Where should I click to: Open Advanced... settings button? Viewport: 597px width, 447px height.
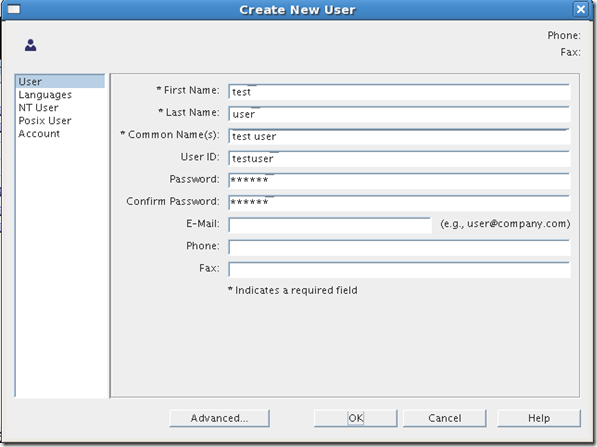219,418
